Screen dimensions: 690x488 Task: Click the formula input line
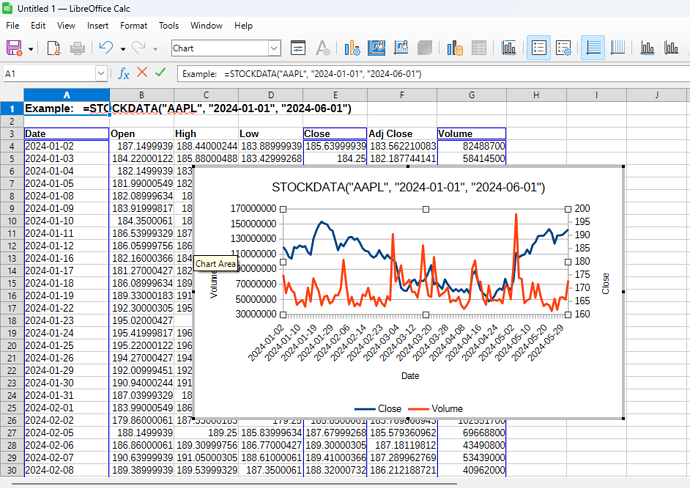tap(433, 73)
